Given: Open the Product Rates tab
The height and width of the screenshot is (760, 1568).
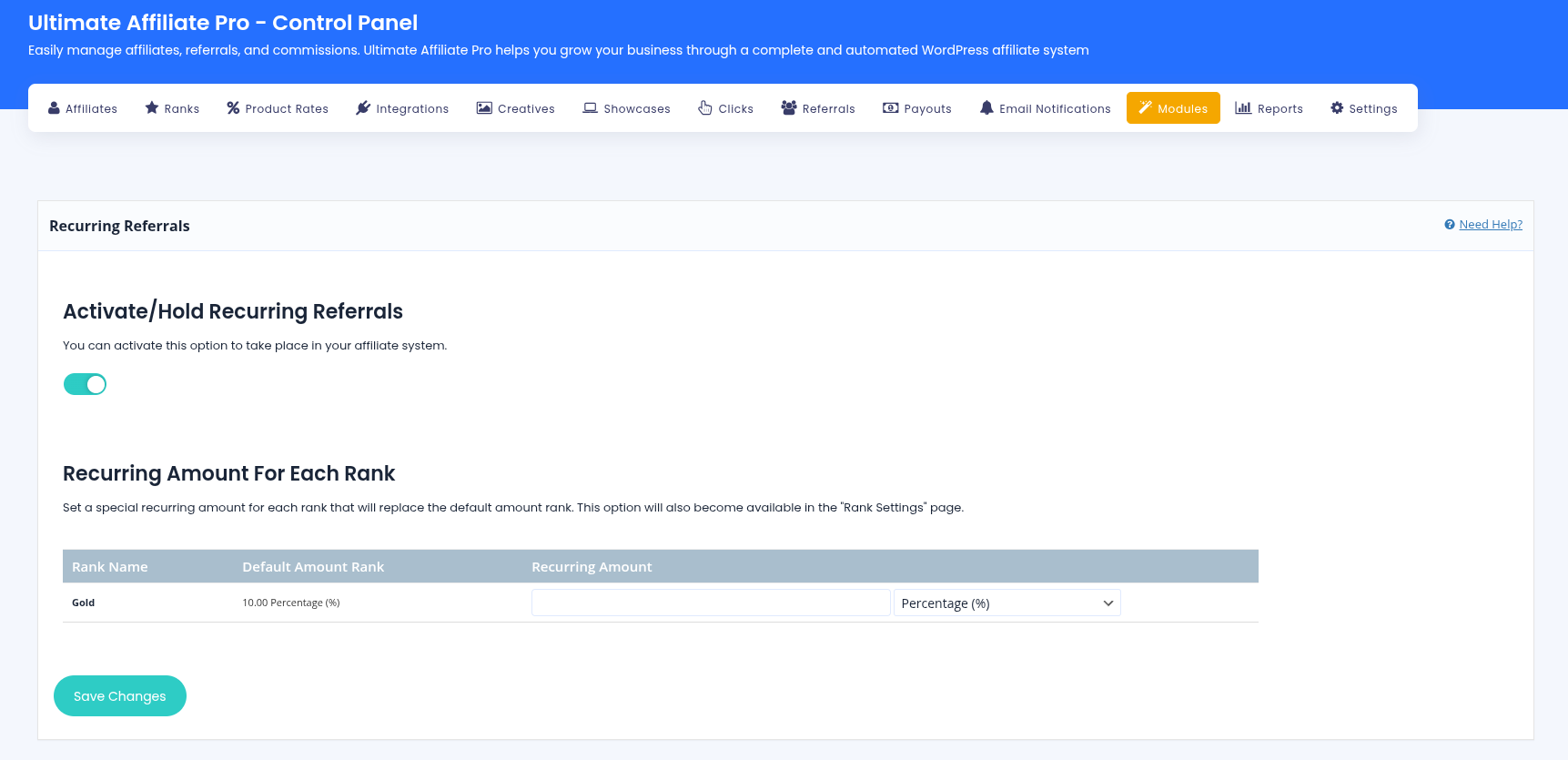Looking at the screenshot, I should click(278, 108).
